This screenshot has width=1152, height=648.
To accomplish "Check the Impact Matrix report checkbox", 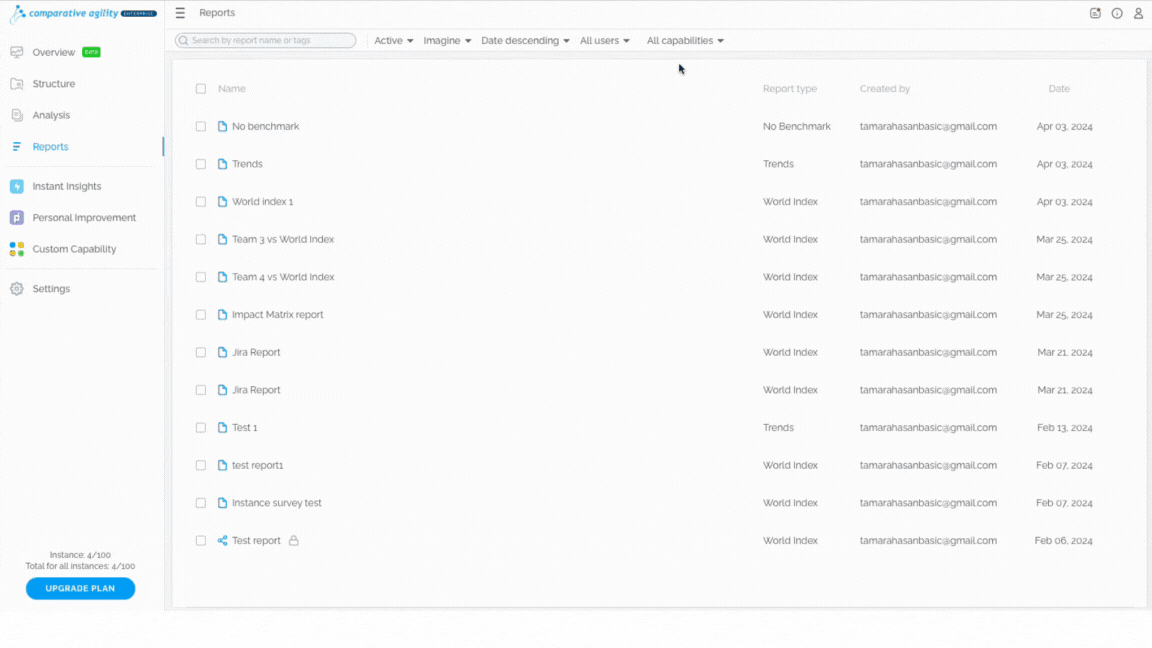I will [201, 314].
